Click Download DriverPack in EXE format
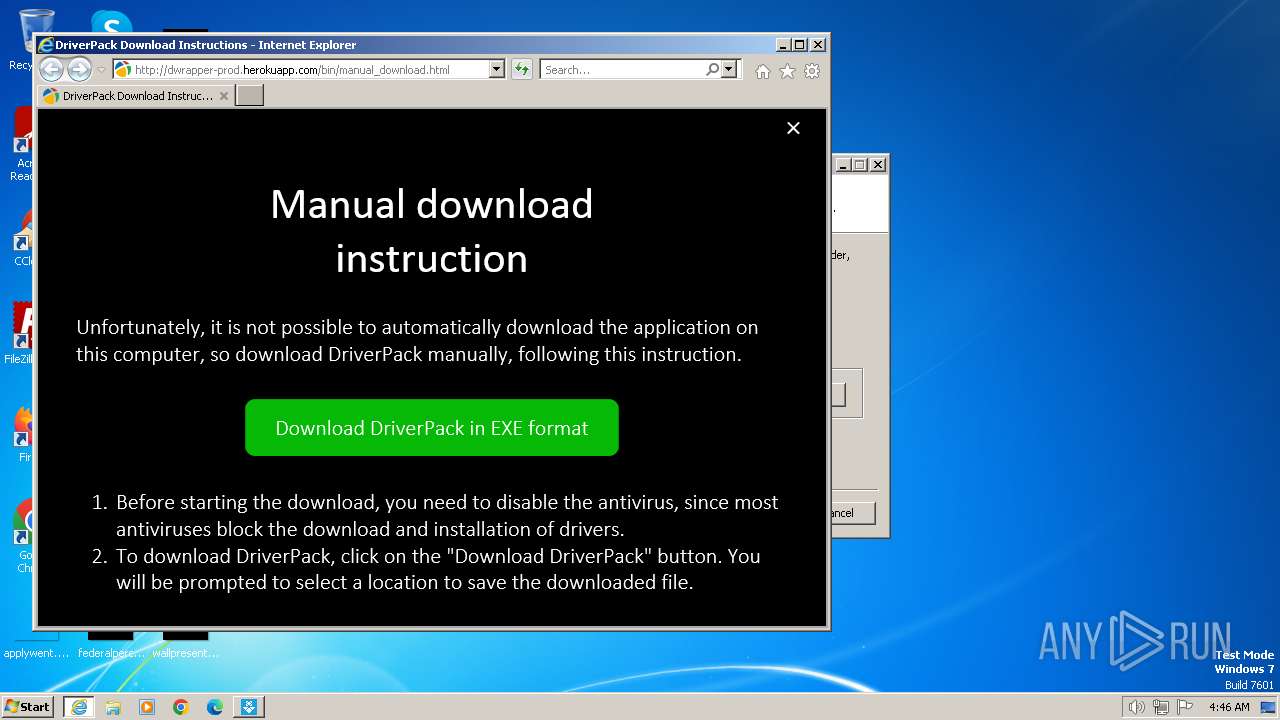1280x720 pixels. pyautogui.click(x=432, y=428)
